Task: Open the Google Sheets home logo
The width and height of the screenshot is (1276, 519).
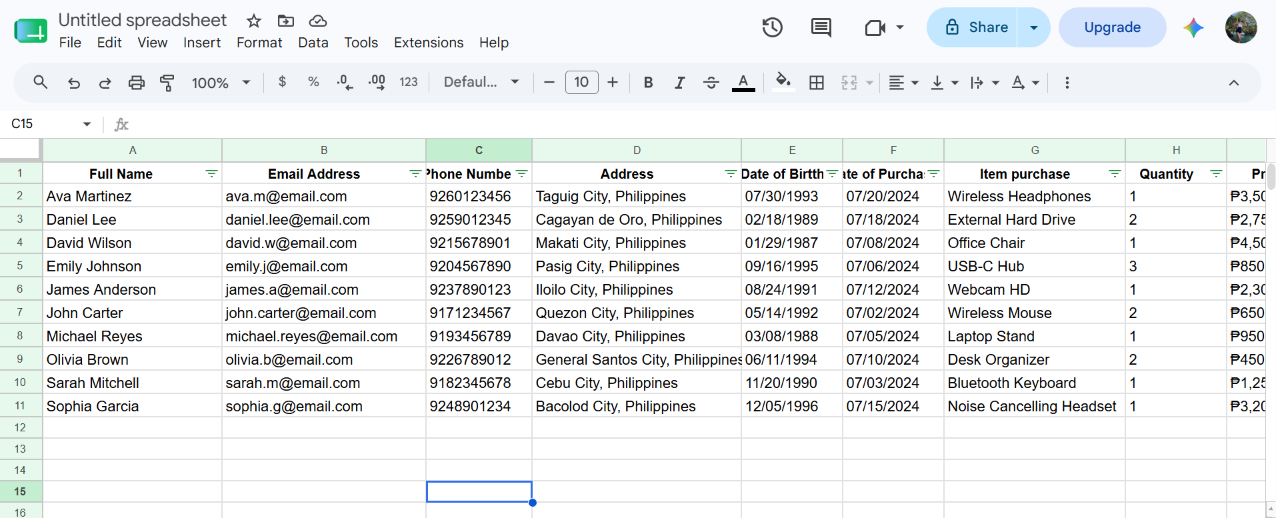Action: (x=31, y=30)
